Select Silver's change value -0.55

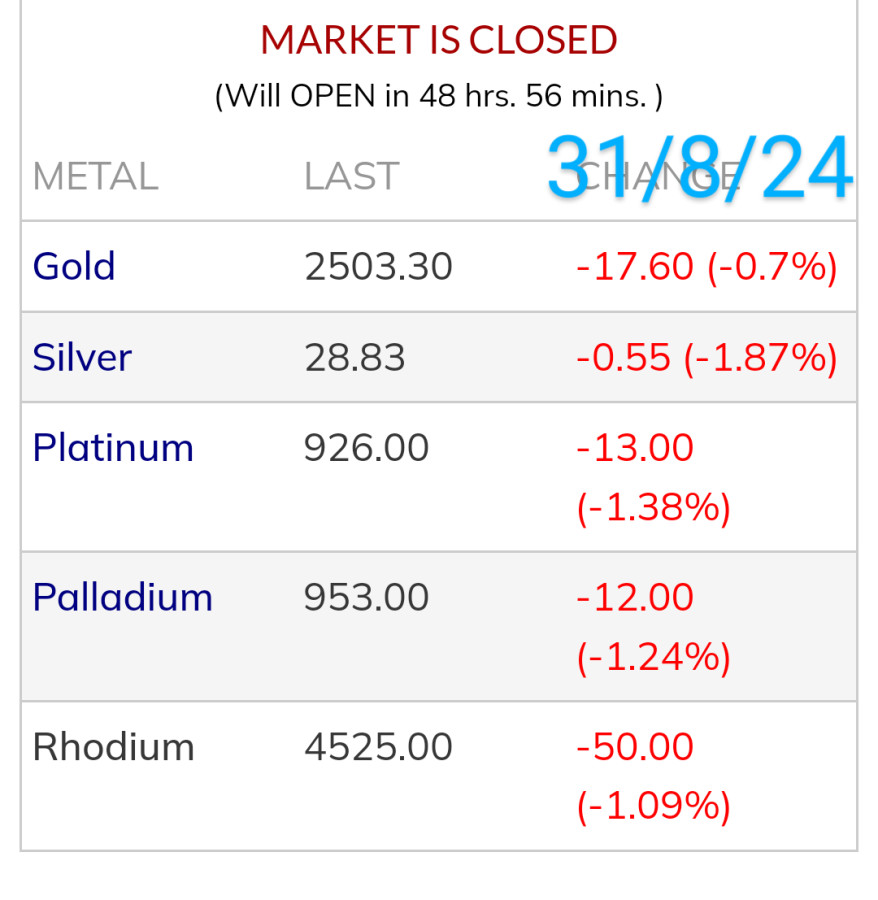[x=623, y=357]
